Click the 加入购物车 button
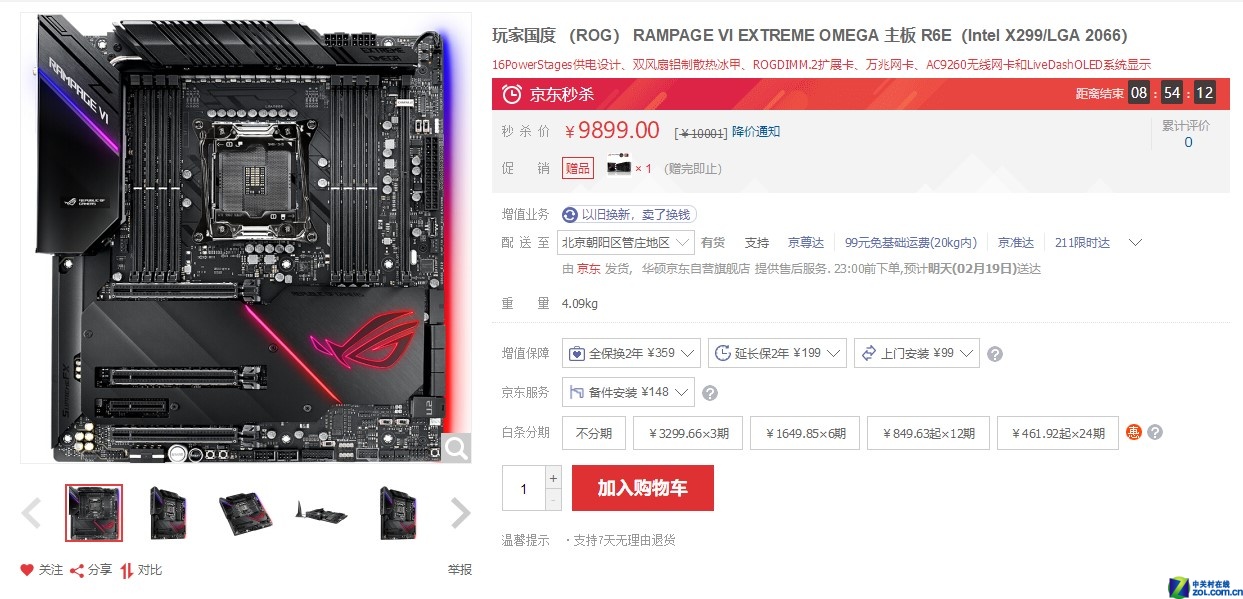 [643, 488]
